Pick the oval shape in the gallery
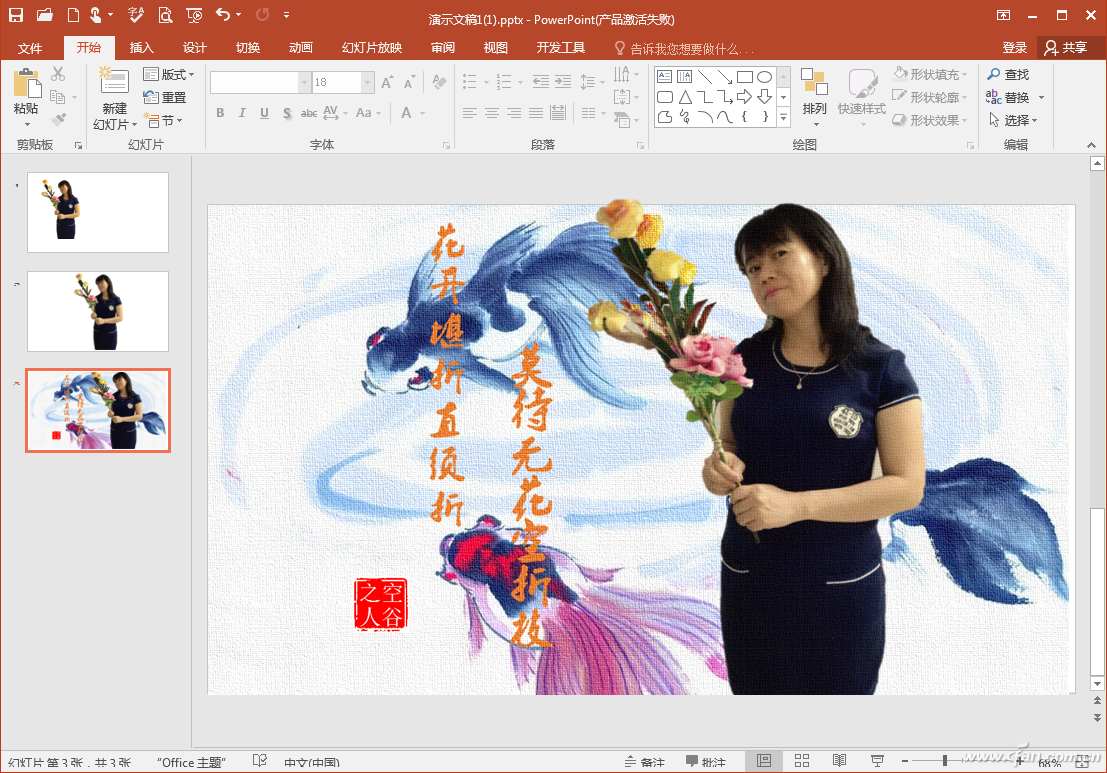Screen dimensions: 1107x773 click(765, 77)
